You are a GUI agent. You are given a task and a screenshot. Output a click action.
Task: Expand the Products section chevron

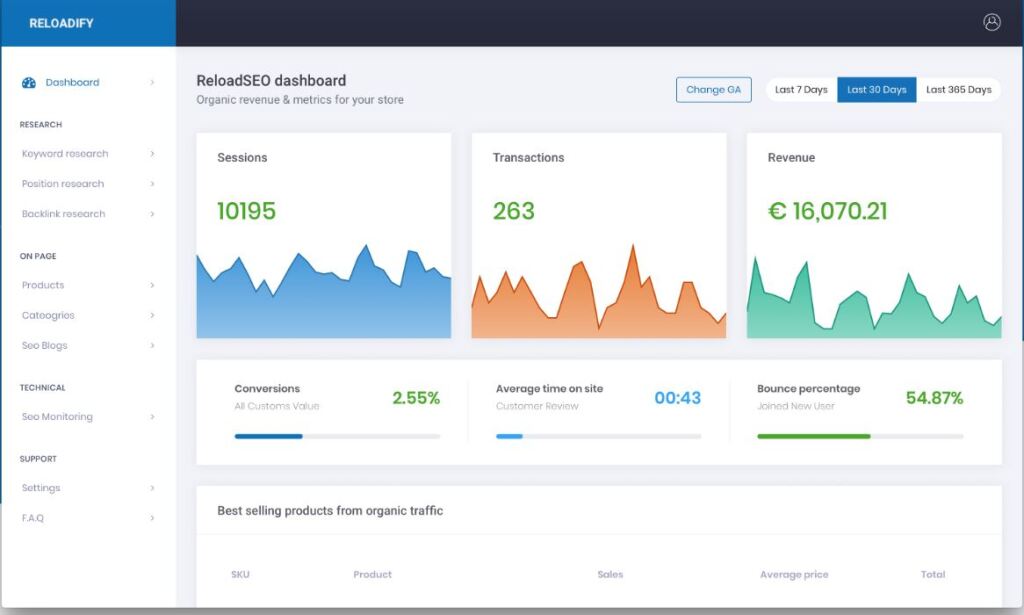[x=152, y=285]
